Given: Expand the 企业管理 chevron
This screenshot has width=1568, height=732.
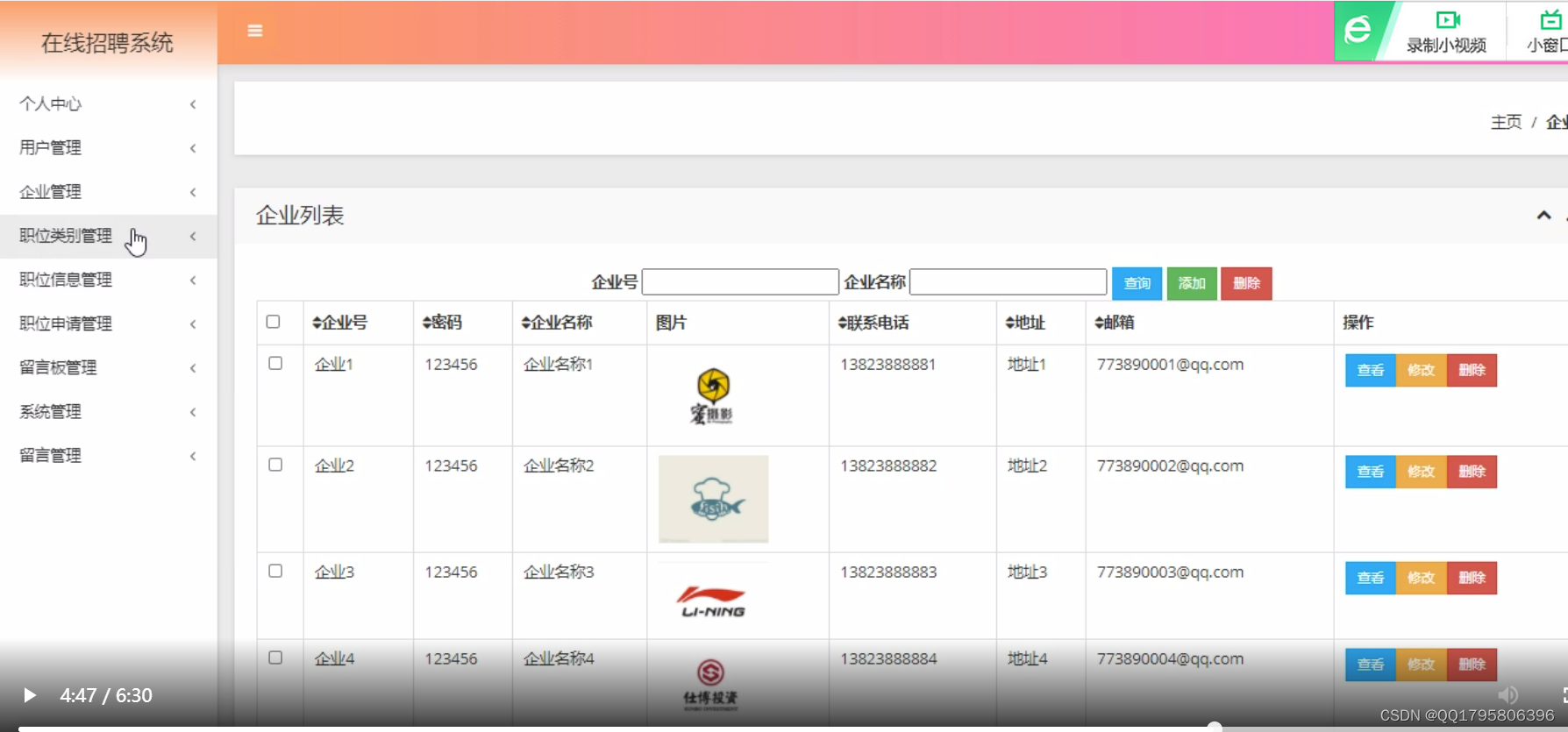Looking at the screenshot, I should click(x=193, y=192).
